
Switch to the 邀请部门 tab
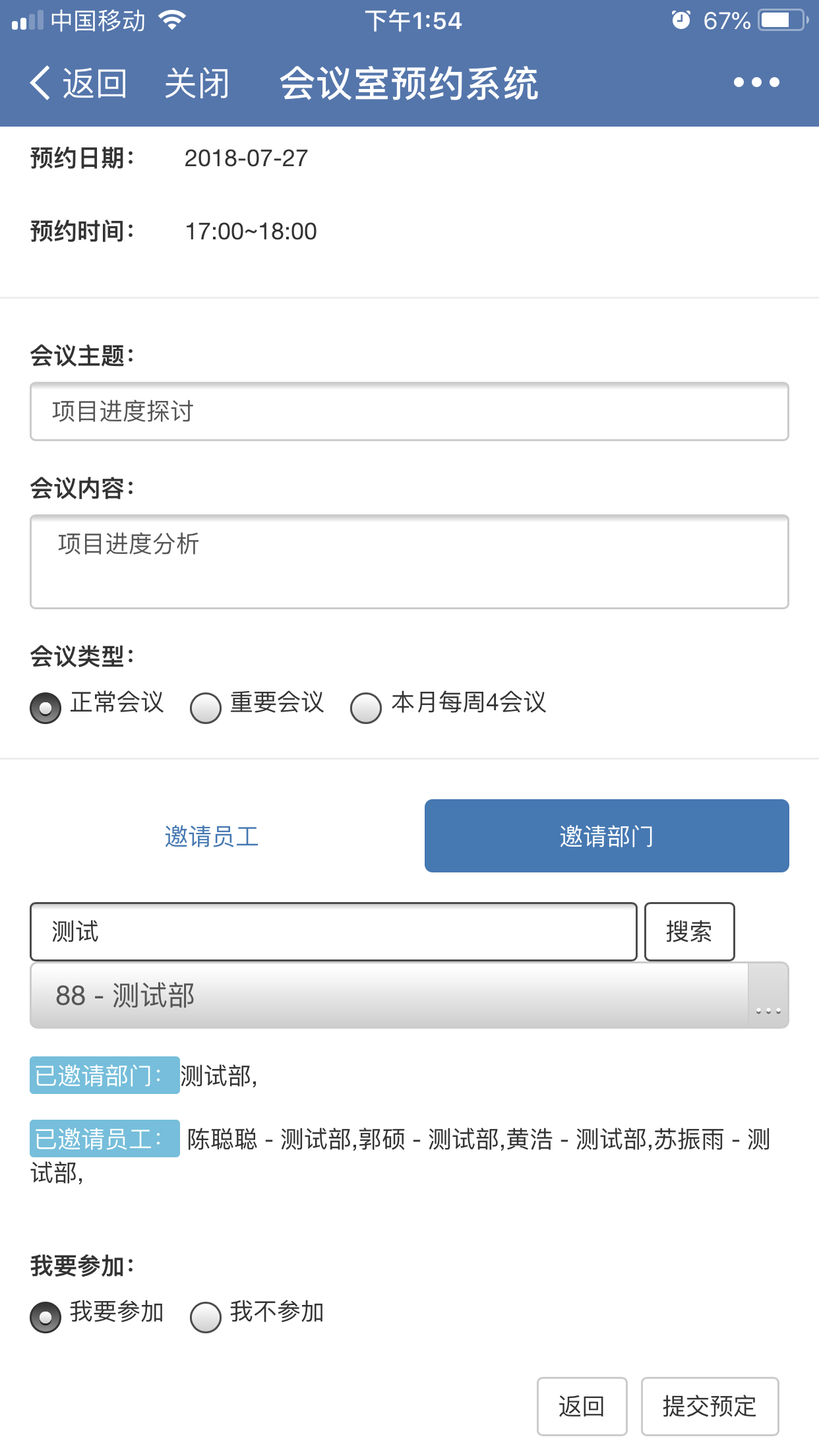[x=607, y=836]
